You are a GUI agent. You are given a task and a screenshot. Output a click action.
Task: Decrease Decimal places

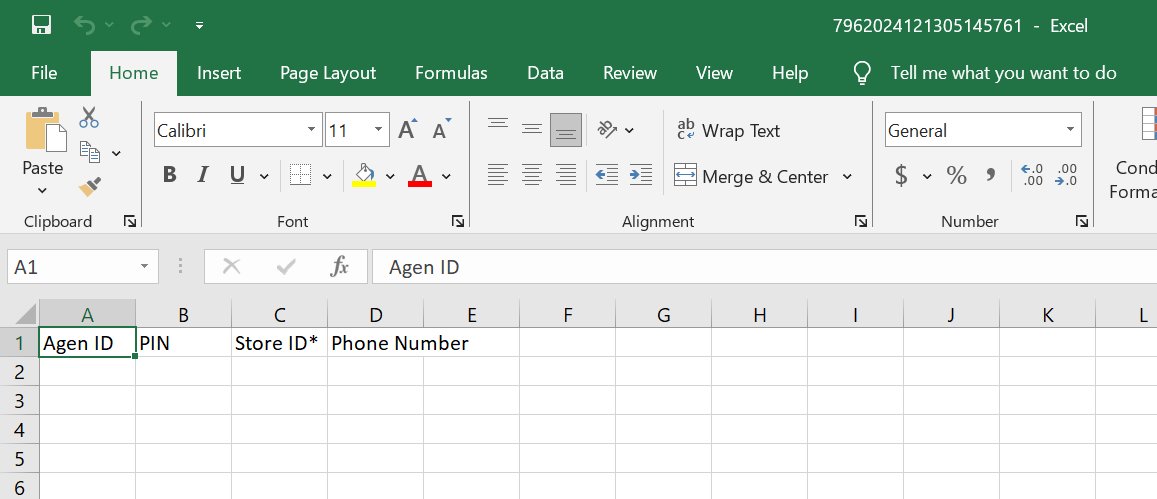pos(1066,175)
